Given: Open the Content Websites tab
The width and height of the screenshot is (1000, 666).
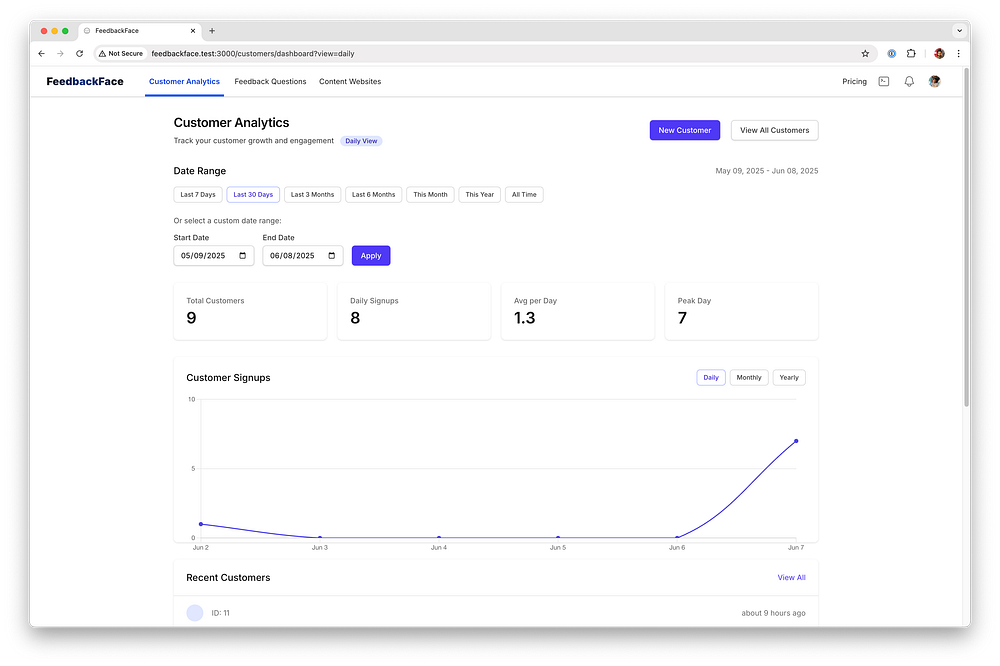Looking at the screenshot, I should point(350,82).
